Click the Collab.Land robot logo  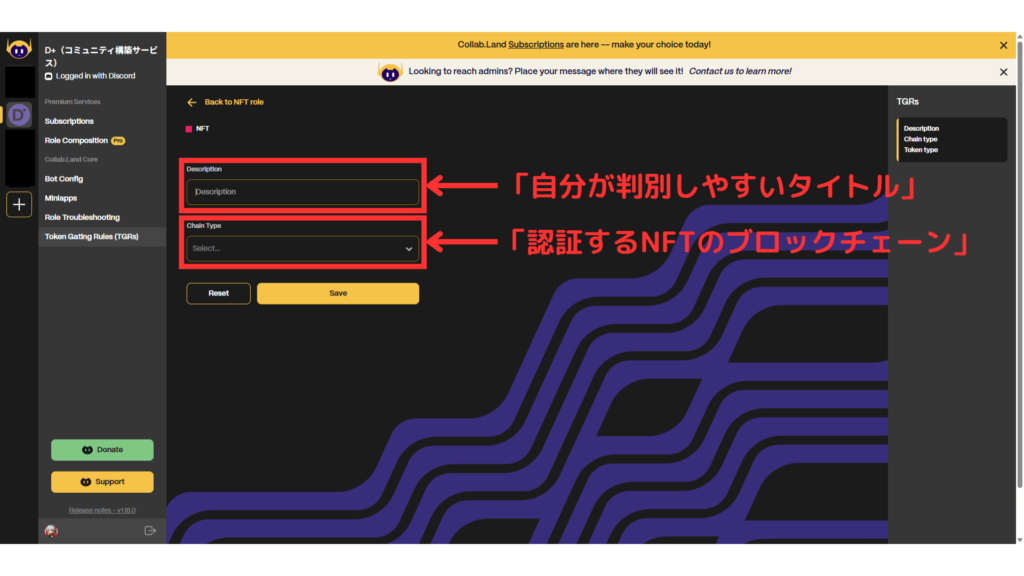tap(19, 48)
